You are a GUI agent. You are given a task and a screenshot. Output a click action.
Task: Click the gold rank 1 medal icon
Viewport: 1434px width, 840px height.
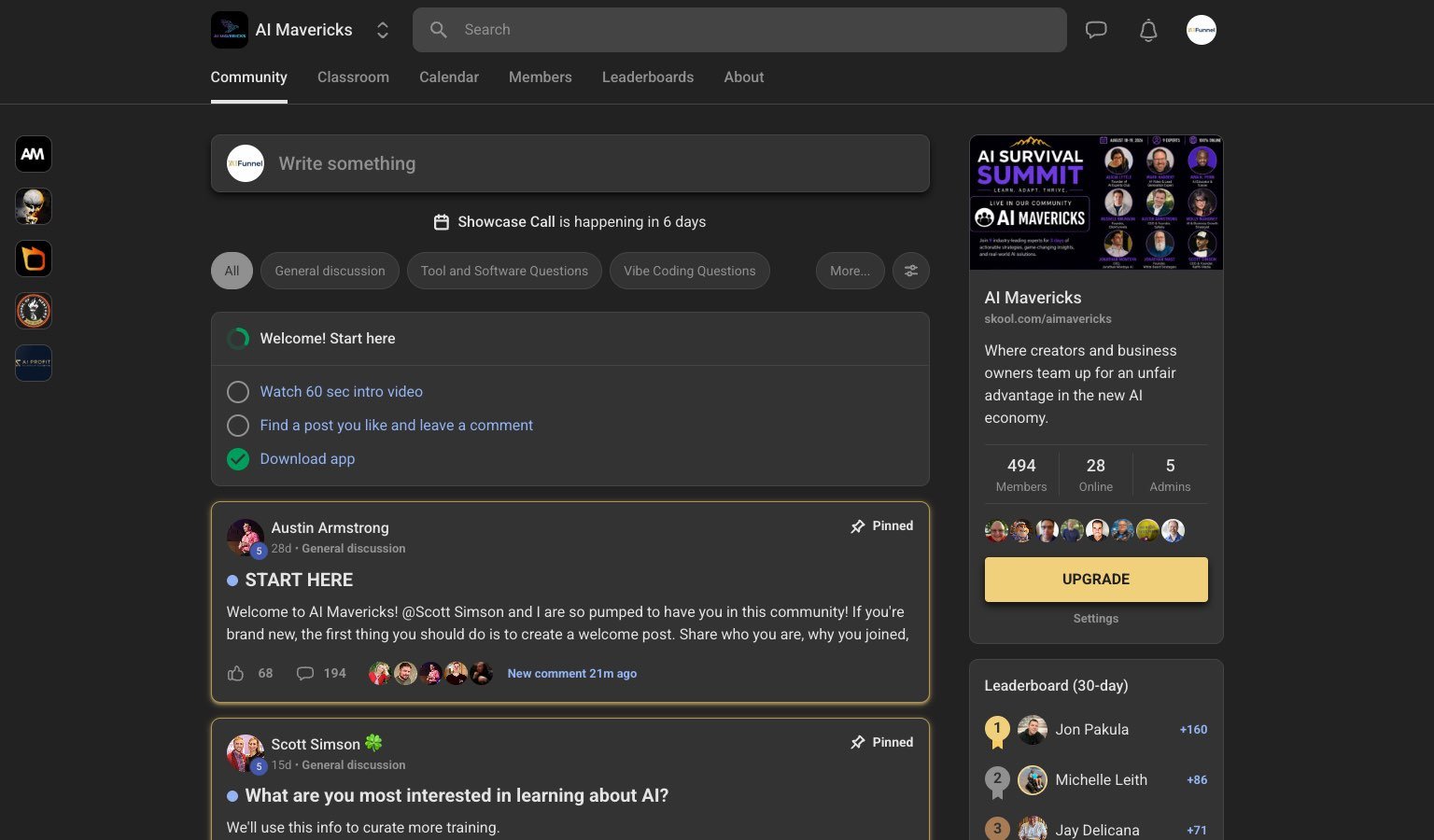pyautogui.click(x=997, y=732)
